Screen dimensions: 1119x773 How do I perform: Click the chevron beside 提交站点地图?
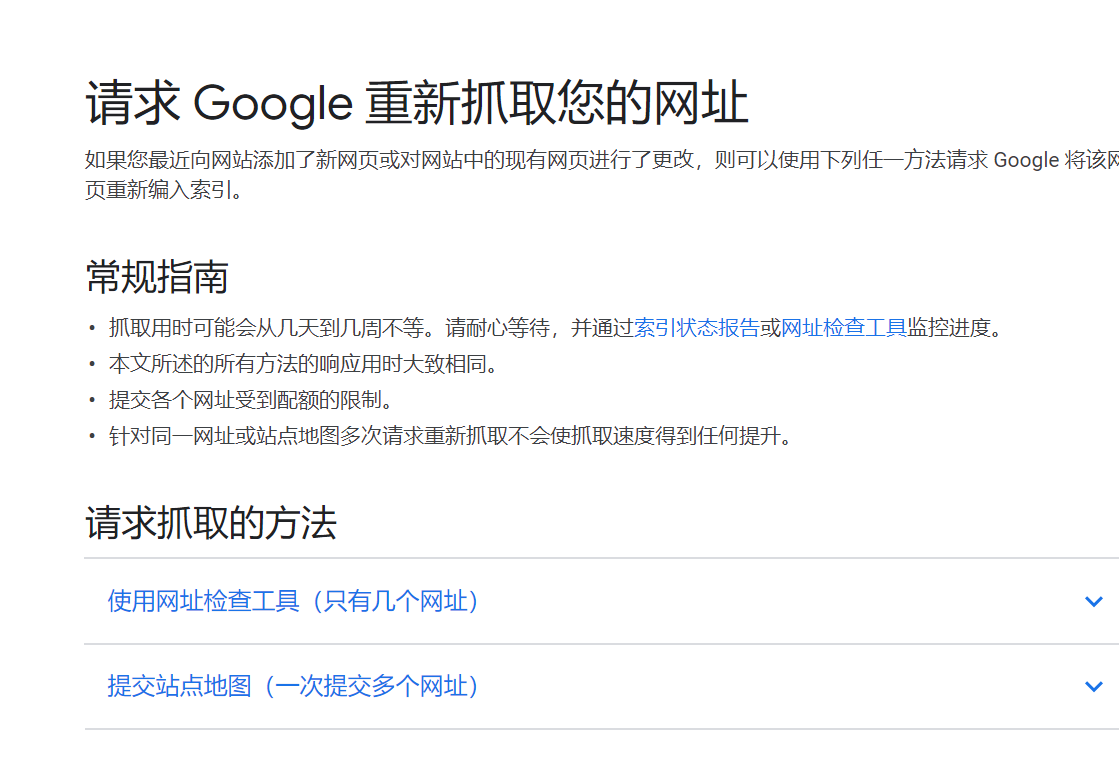pos(1093,687)
